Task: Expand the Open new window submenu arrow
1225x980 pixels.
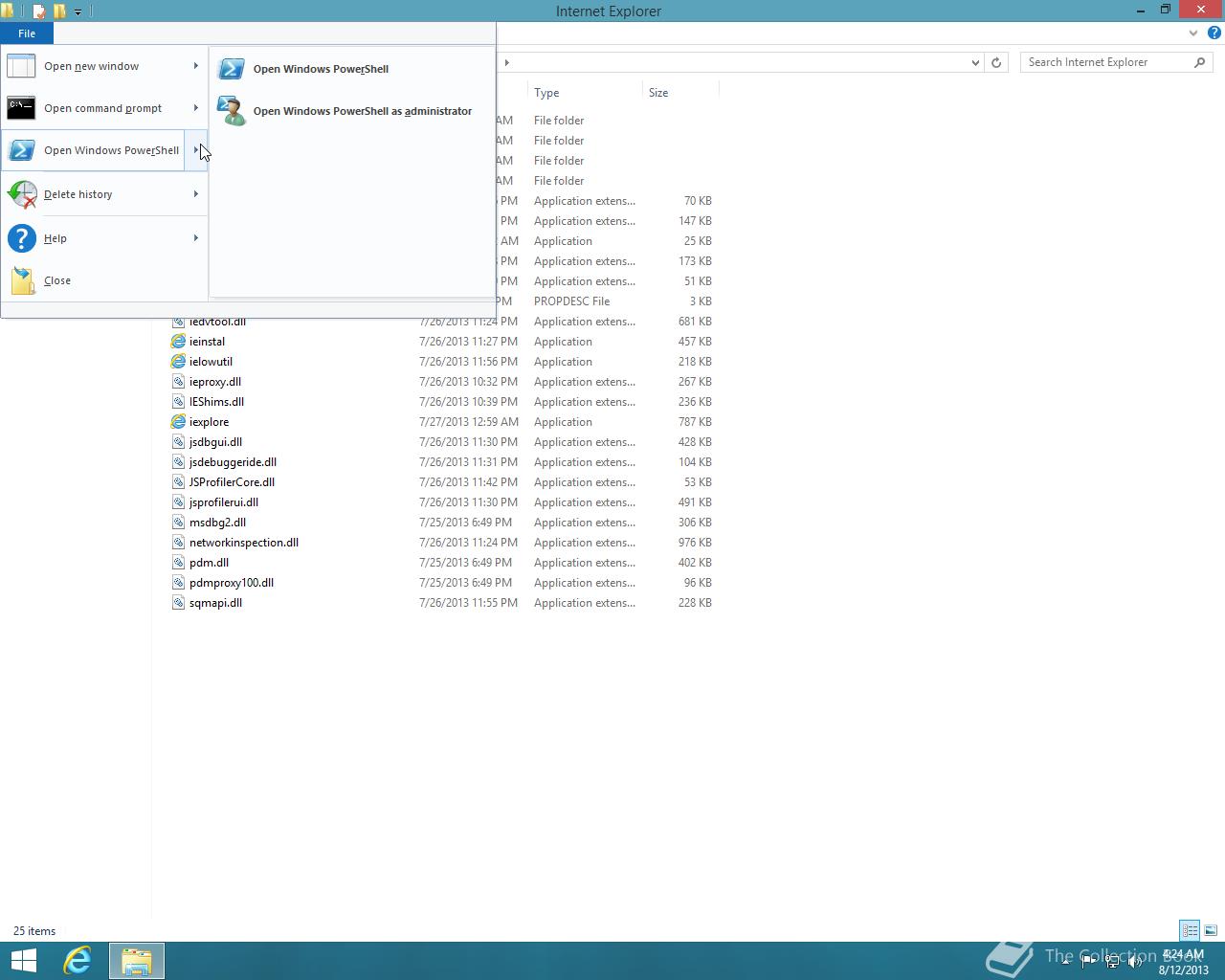Action: coord(196,66)
